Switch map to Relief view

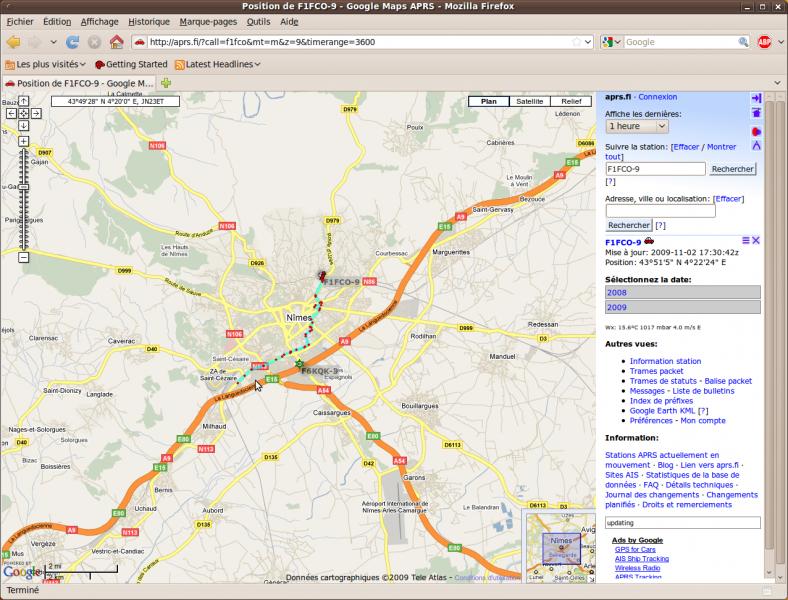571,102
